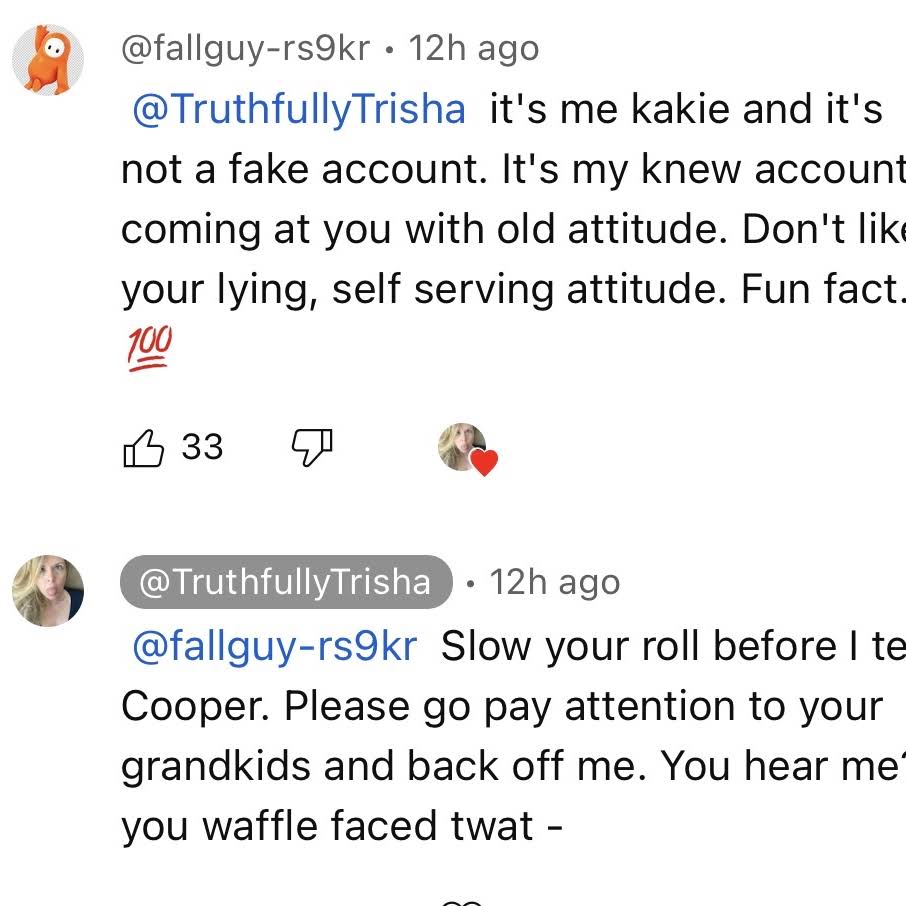Click the red heart on the creator badge
906x906 pixels.
click(x=485, y=462)
